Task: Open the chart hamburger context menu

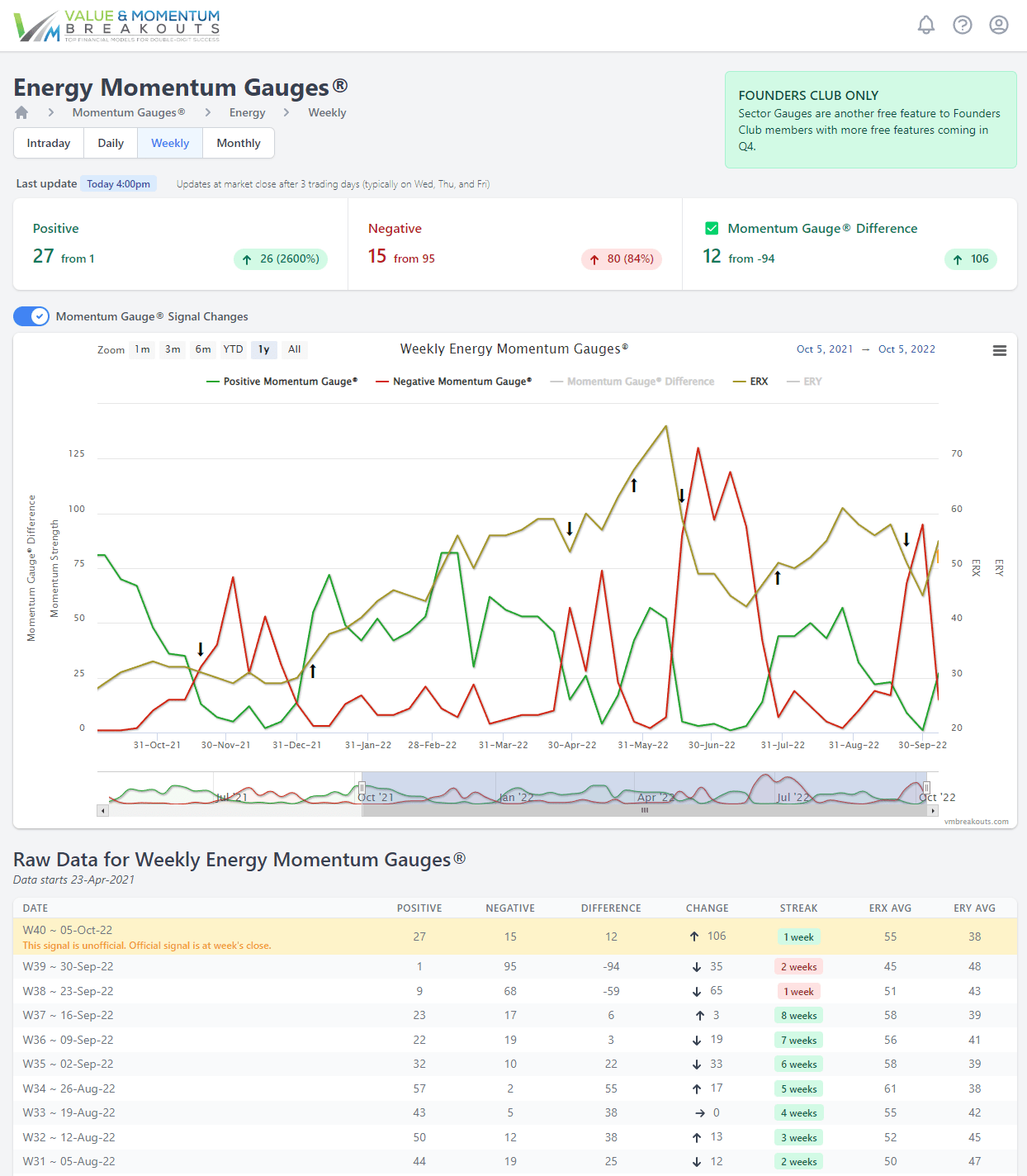Action: [x=999, y=351]
